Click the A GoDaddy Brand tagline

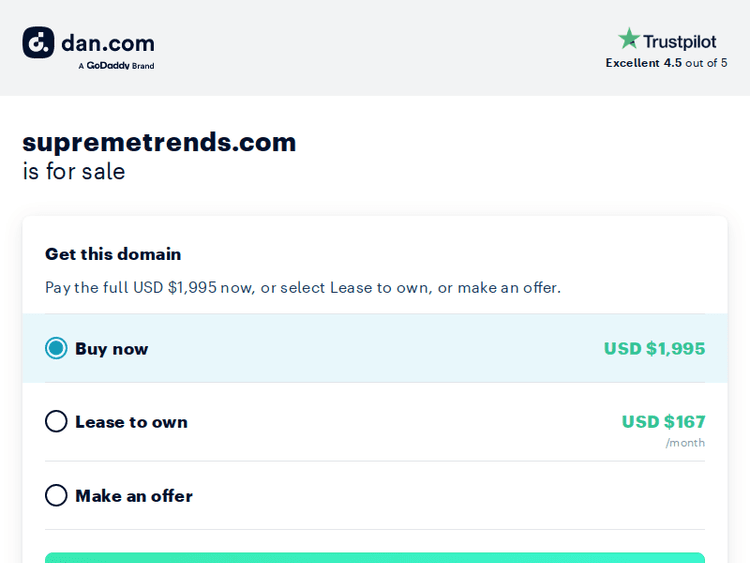[116, 66]
